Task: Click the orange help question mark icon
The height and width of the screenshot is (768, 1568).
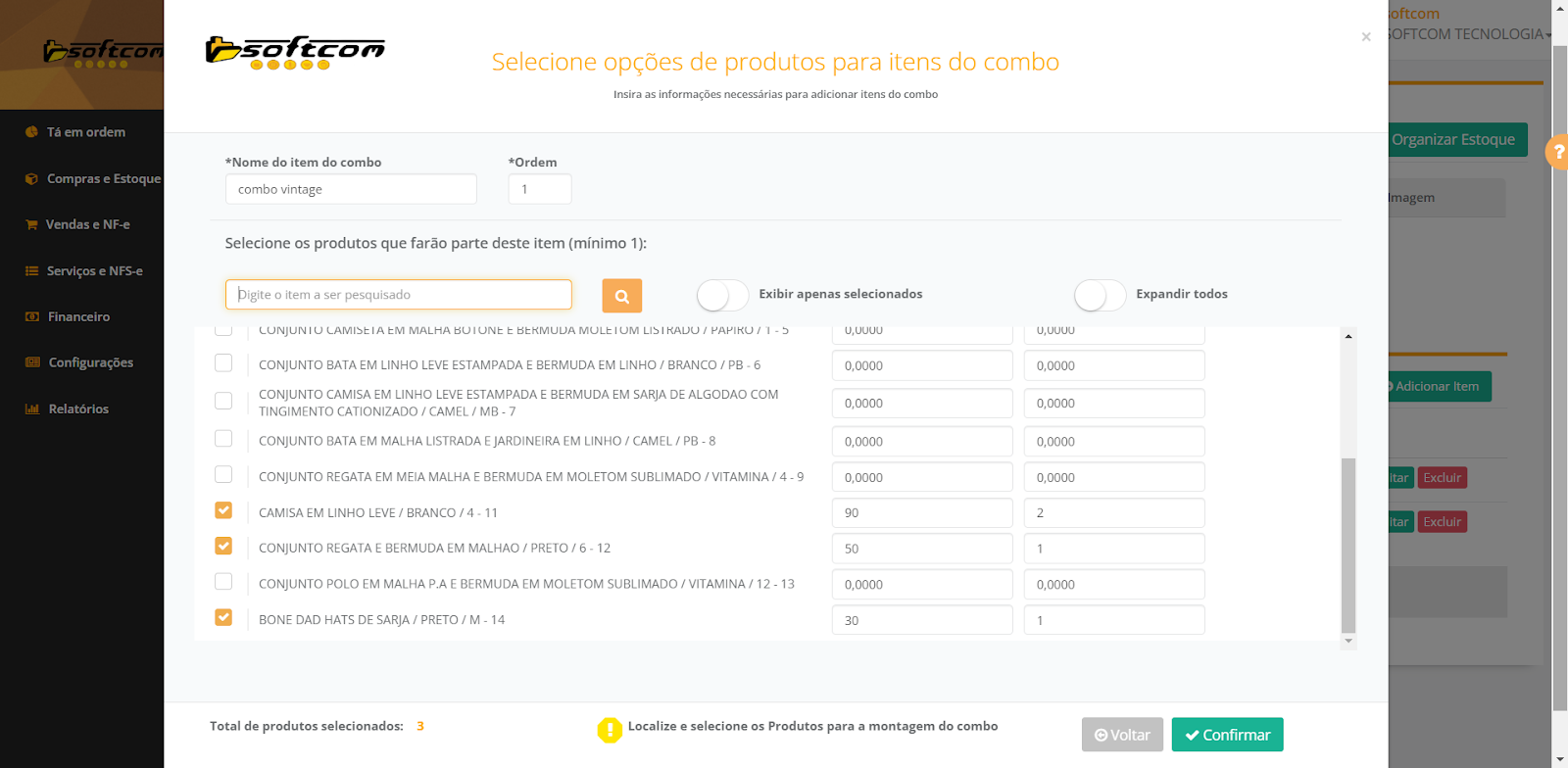Action: tap(1558, 152)
